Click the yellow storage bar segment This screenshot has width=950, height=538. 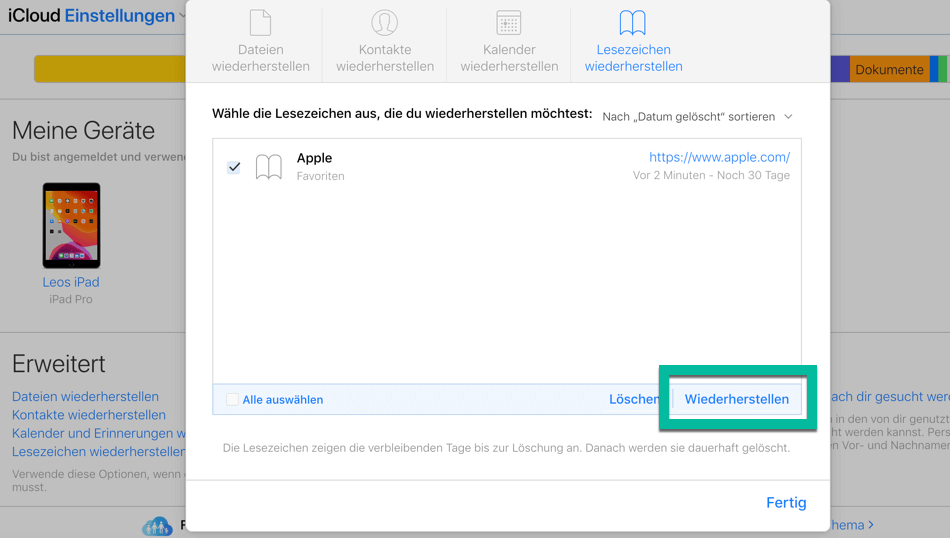[110, 69]
